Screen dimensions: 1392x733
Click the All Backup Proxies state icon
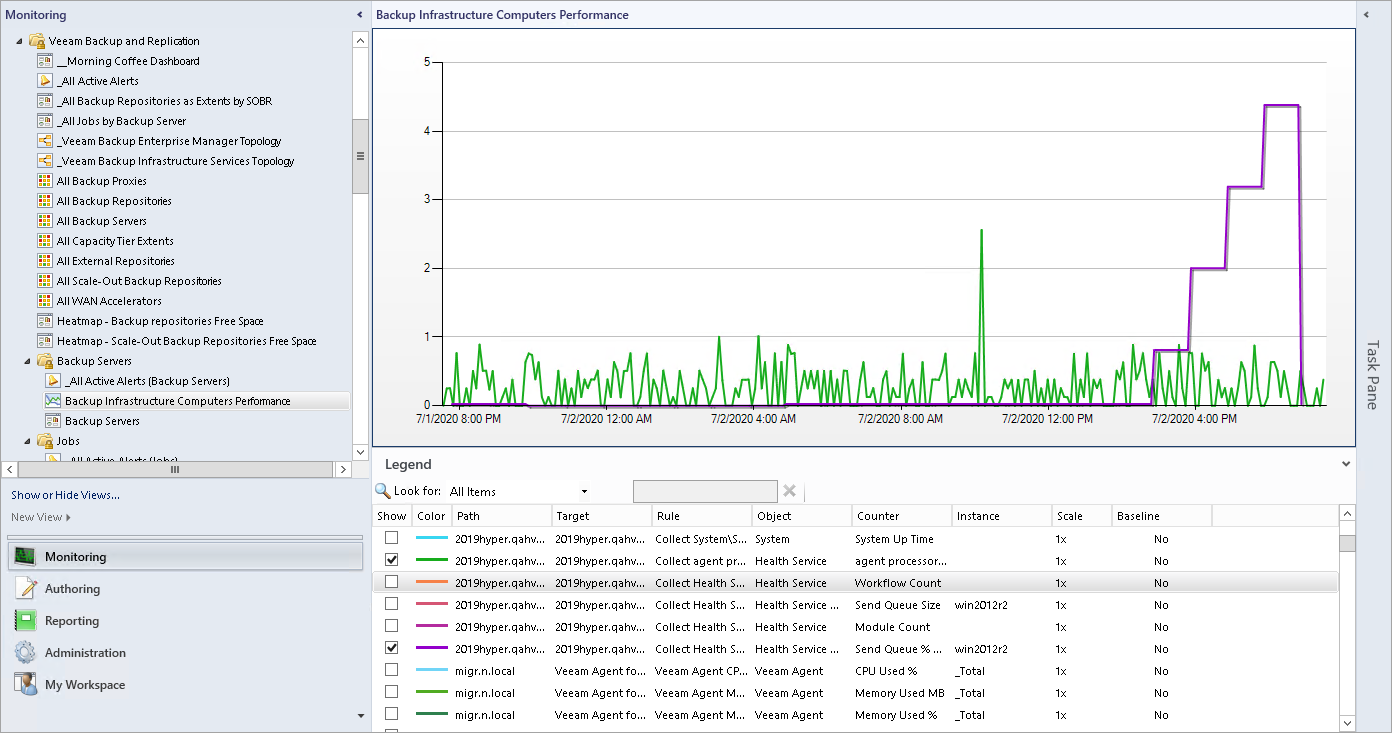pyautogui.click(x=45, y=181)
